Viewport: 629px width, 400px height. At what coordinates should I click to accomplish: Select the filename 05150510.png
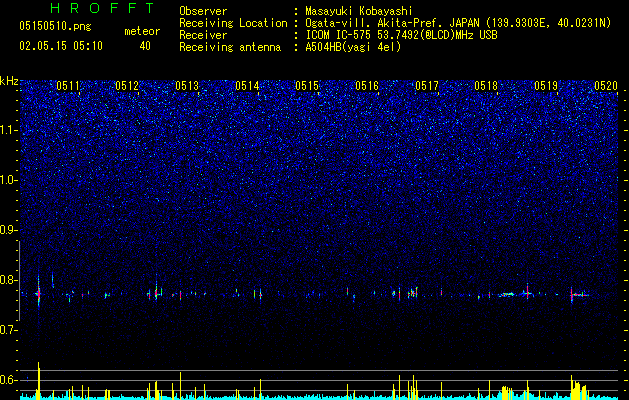click(x=55, y=26)
